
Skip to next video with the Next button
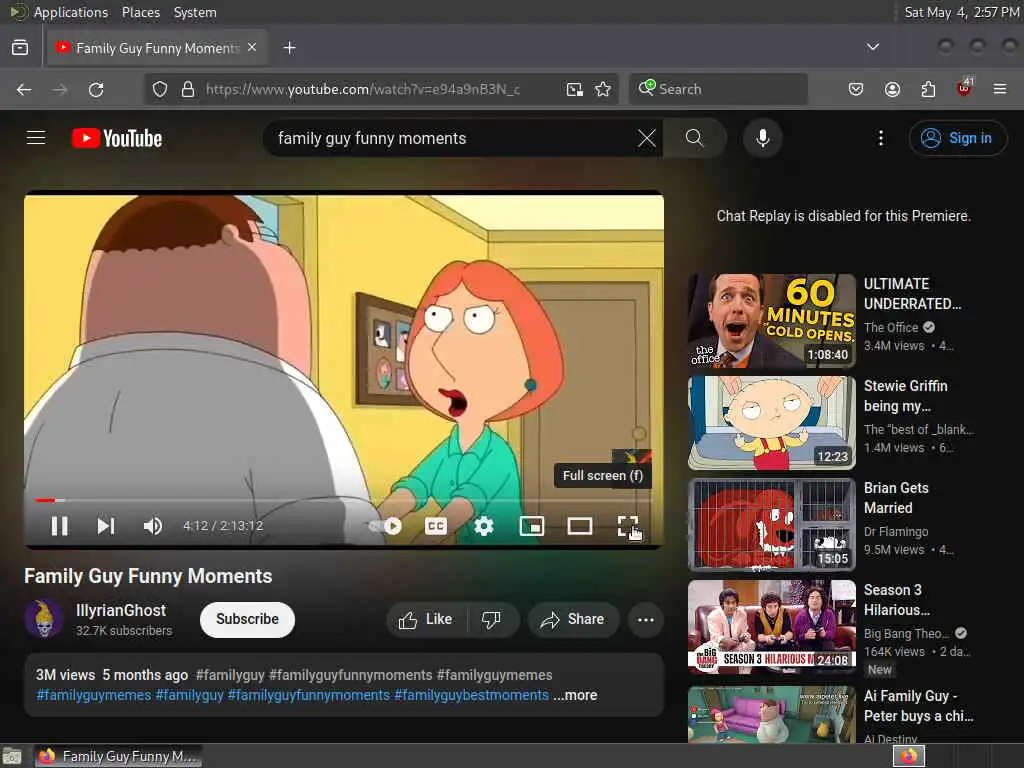(106, 526)
